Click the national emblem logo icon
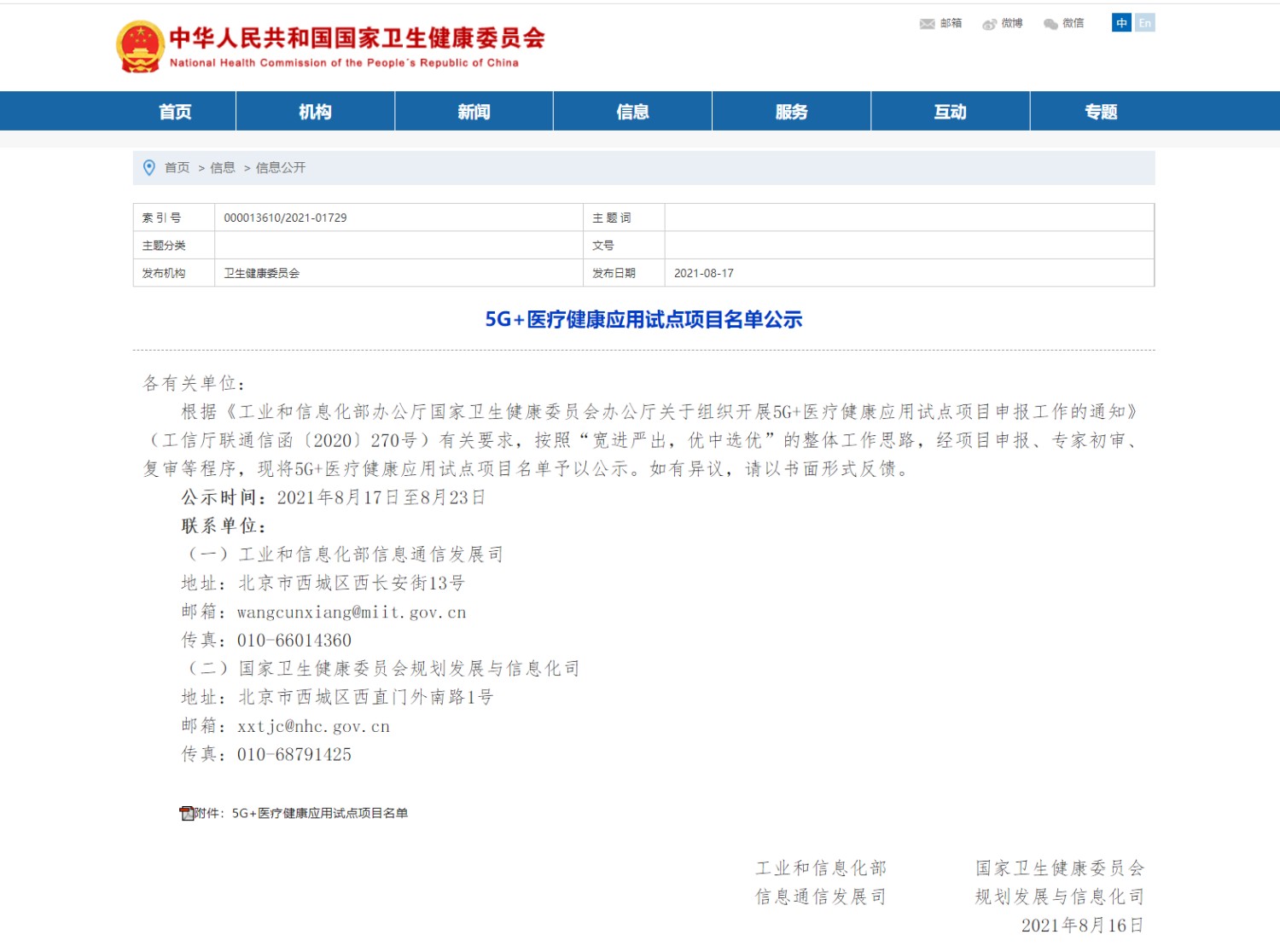Image resolution: width=1280 pixels, height=952 pixels. (x=140, y=47)
